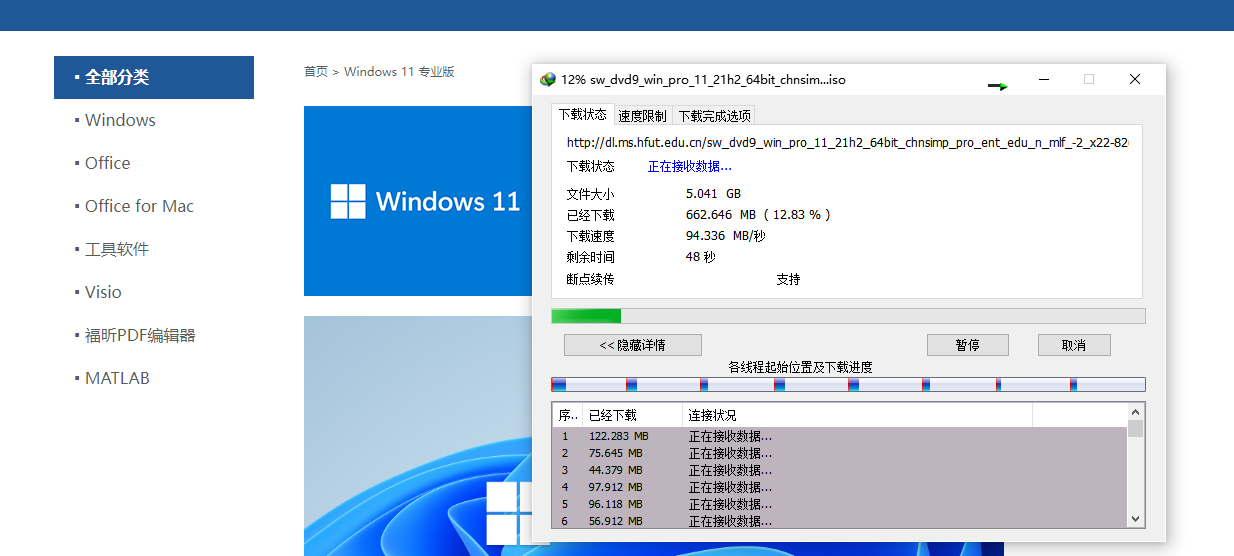Click the Windows 11 bloom wallpaper image
1234x556 pixels.
click(418, 436)
